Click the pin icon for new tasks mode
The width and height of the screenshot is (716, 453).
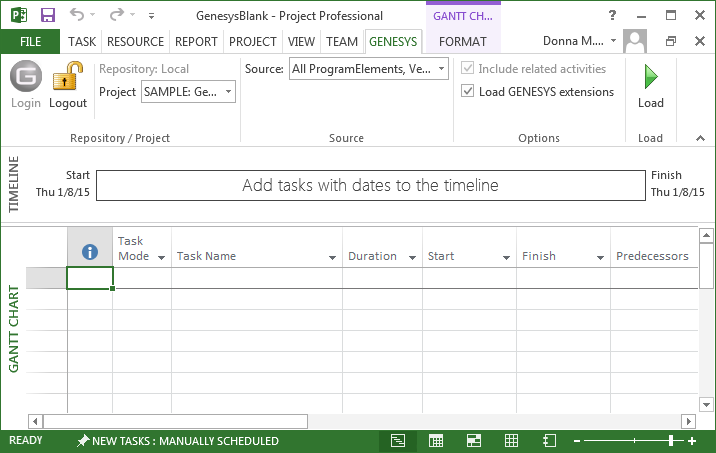[83, 441]
